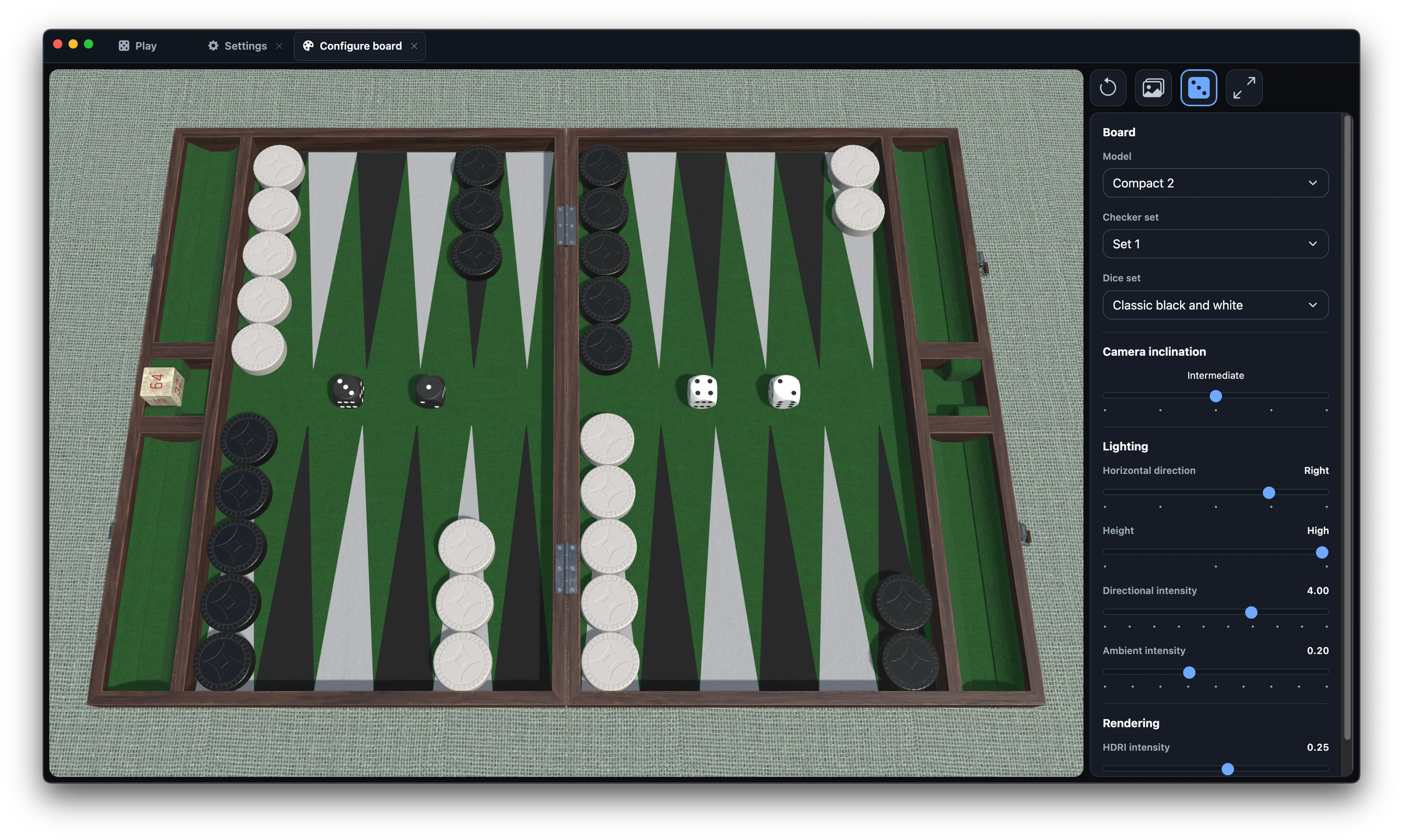Open the Checker set dropdown showing Set 1

pos(1215,244)
